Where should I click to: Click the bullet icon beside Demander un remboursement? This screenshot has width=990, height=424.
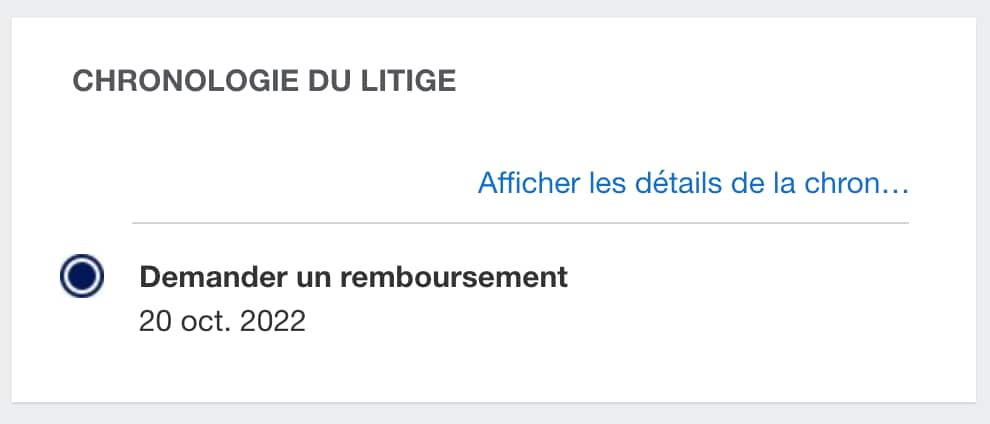pyautogui.click(x=82, y=276)
